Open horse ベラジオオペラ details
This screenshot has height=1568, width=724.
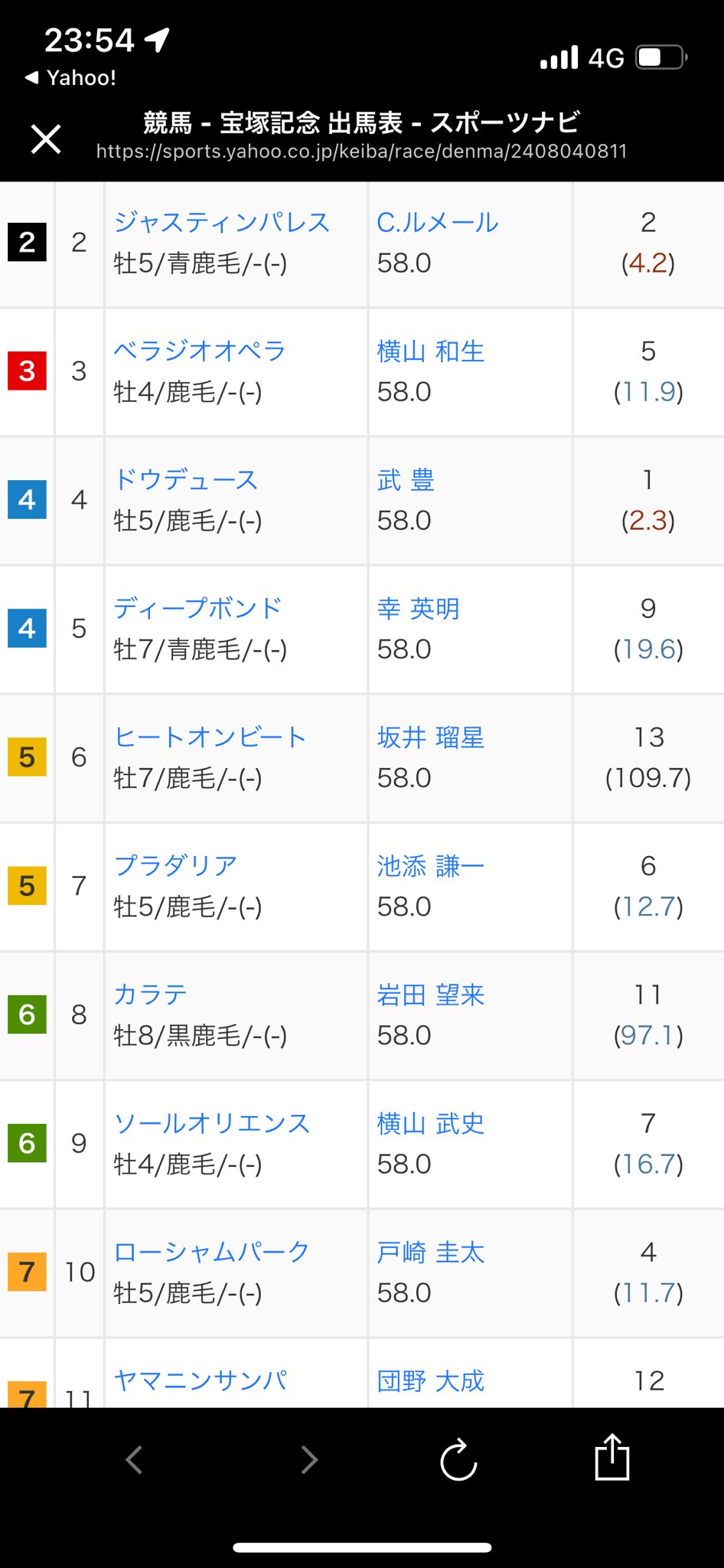(199, 351)
